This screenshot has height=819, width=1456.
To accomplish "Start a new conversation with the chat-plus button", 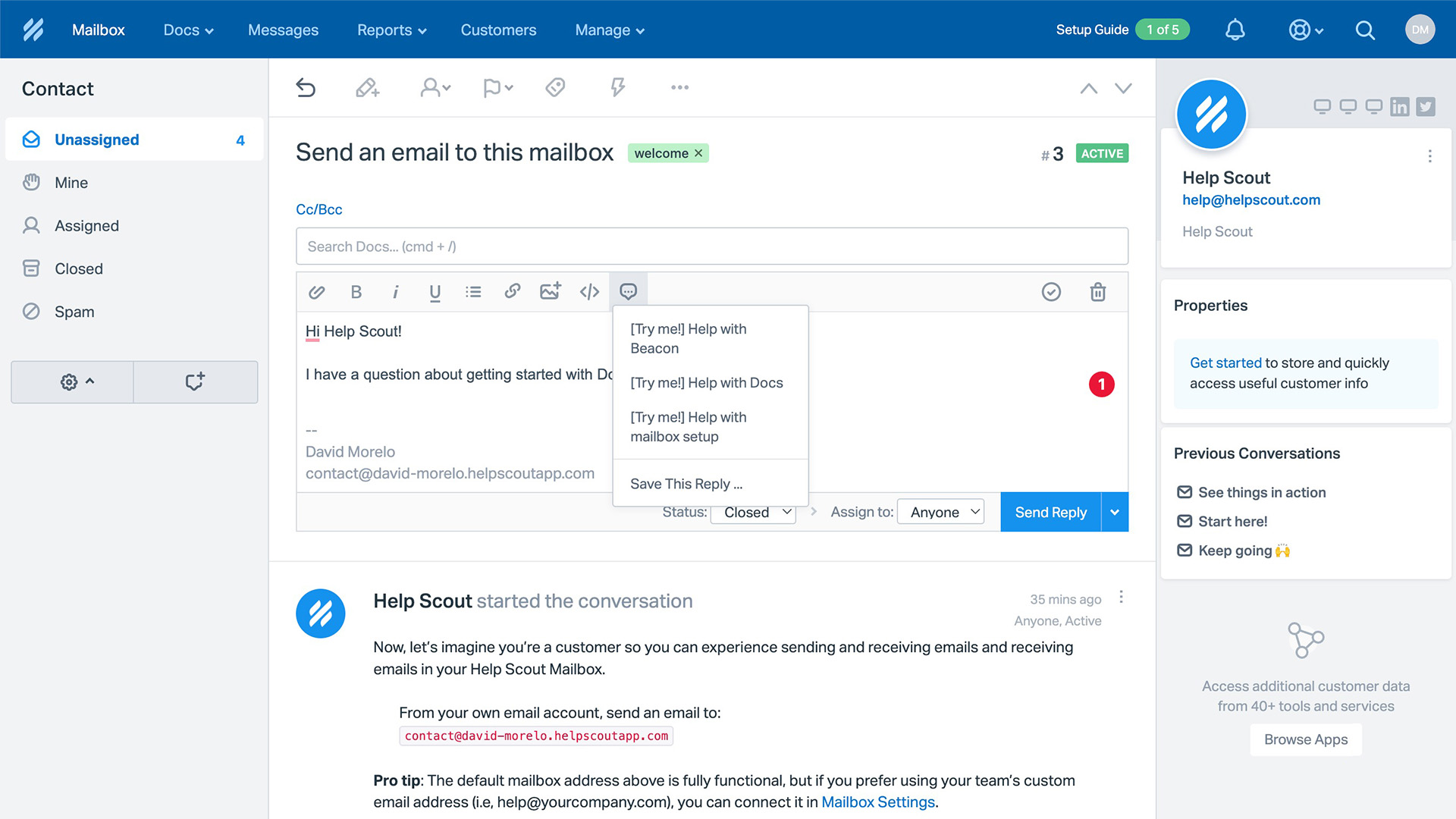I will pyautogui.click(x=196, y=382).
